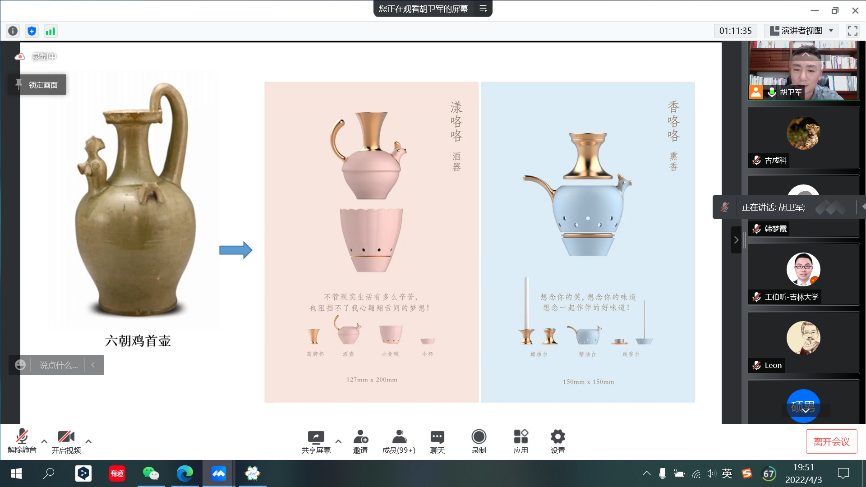Toggle meeting recording (录制)
866x487 pixels.
(x=479, y=441)
